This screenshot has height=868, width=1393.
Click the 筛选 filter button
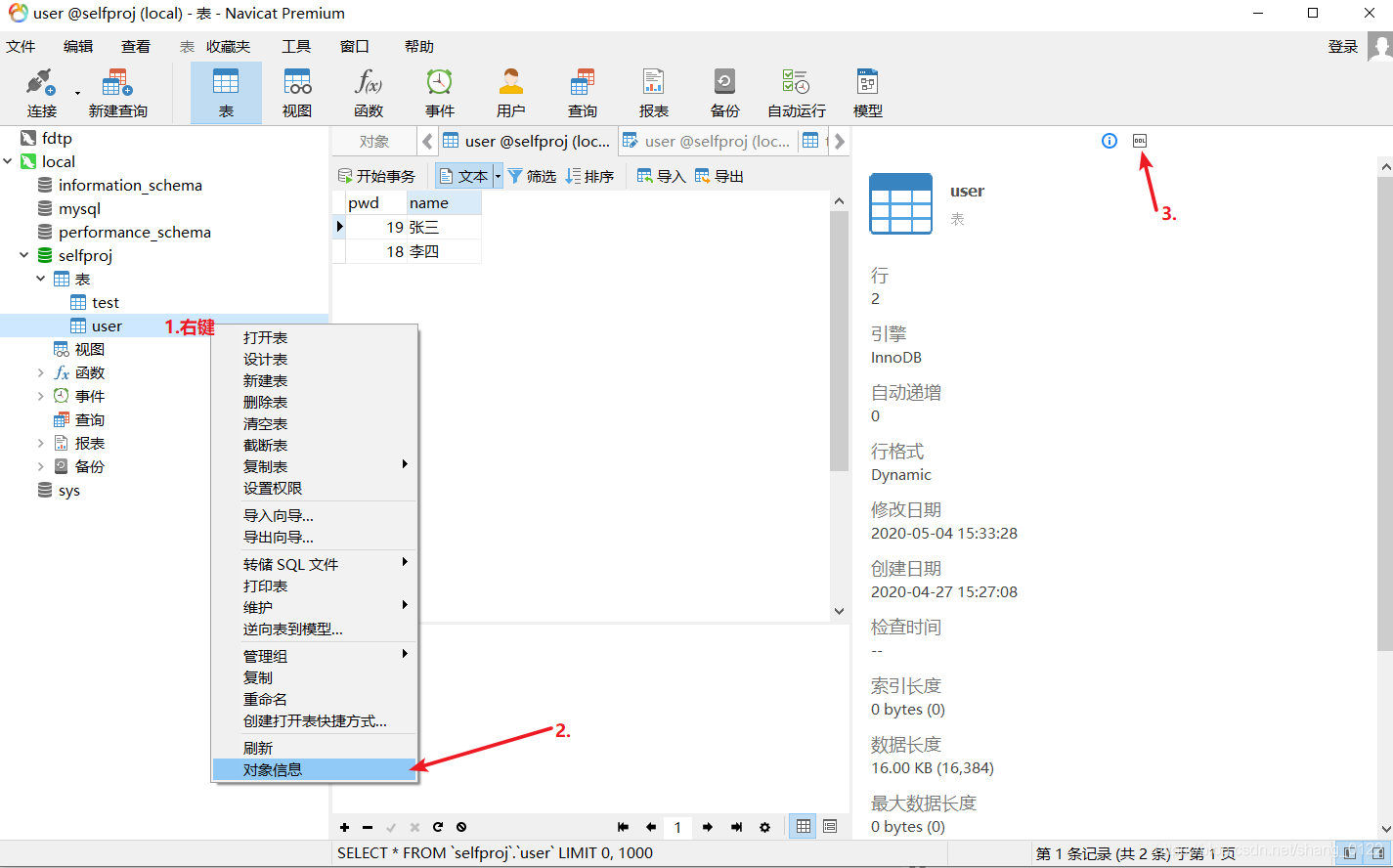coord(532,176)
